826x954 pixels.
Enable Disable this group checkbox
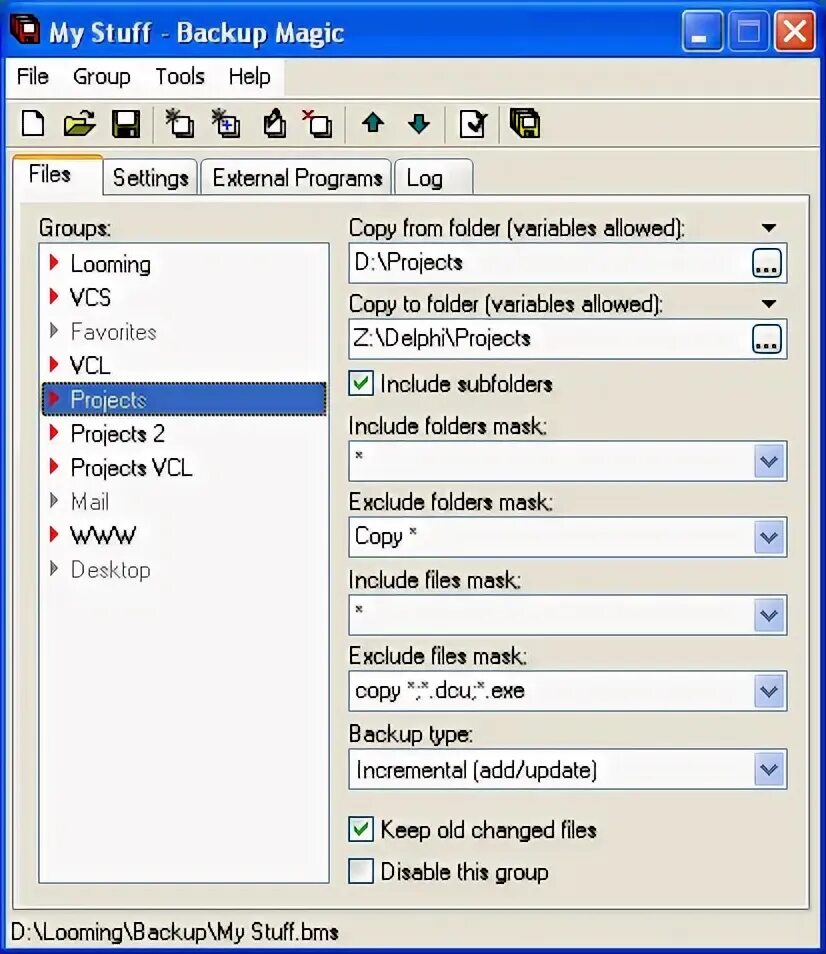point(361,871)
